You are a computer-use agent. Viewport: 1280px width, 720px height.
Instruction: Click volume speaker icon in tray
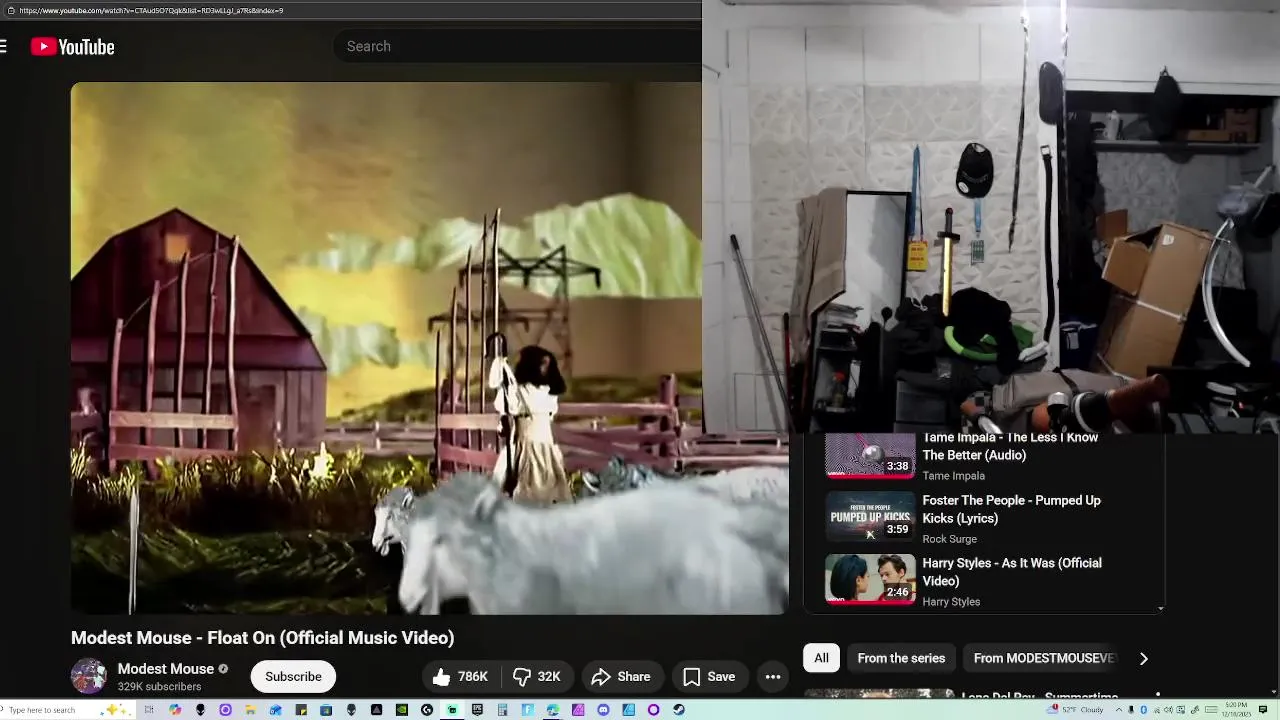pos(1168,710)
